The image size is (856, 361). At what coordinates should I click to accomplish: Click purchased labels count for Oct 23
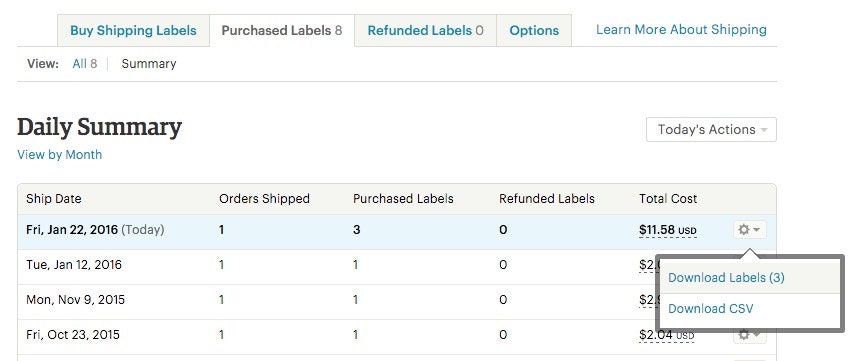355,335
